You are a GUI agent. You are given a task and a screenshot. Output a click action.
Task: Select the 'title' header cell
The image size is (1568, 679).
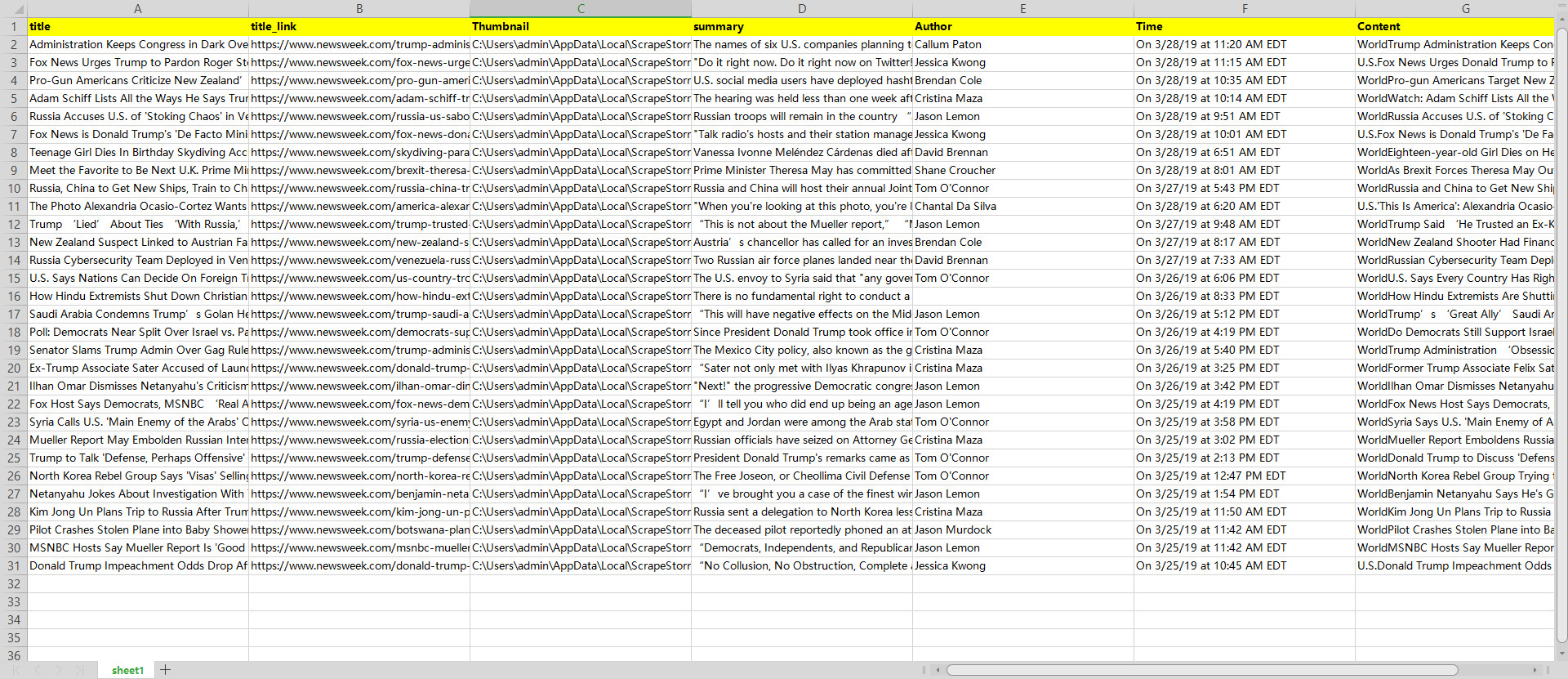(138, 26)
